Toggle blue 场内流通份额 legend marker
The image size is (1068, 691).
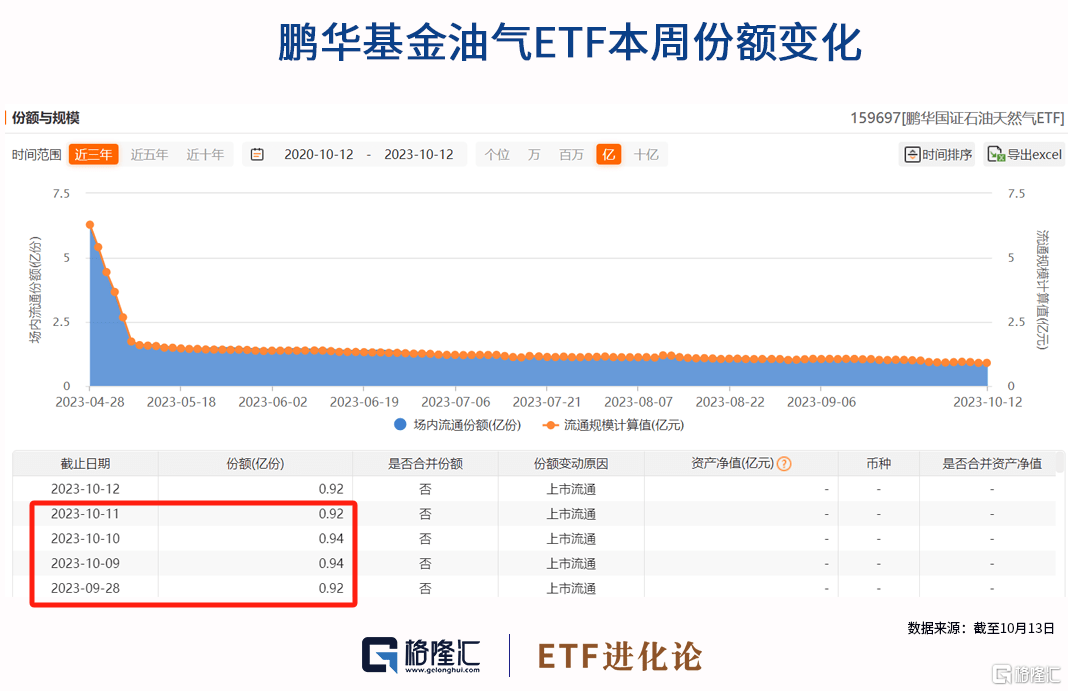pos(400,425)
